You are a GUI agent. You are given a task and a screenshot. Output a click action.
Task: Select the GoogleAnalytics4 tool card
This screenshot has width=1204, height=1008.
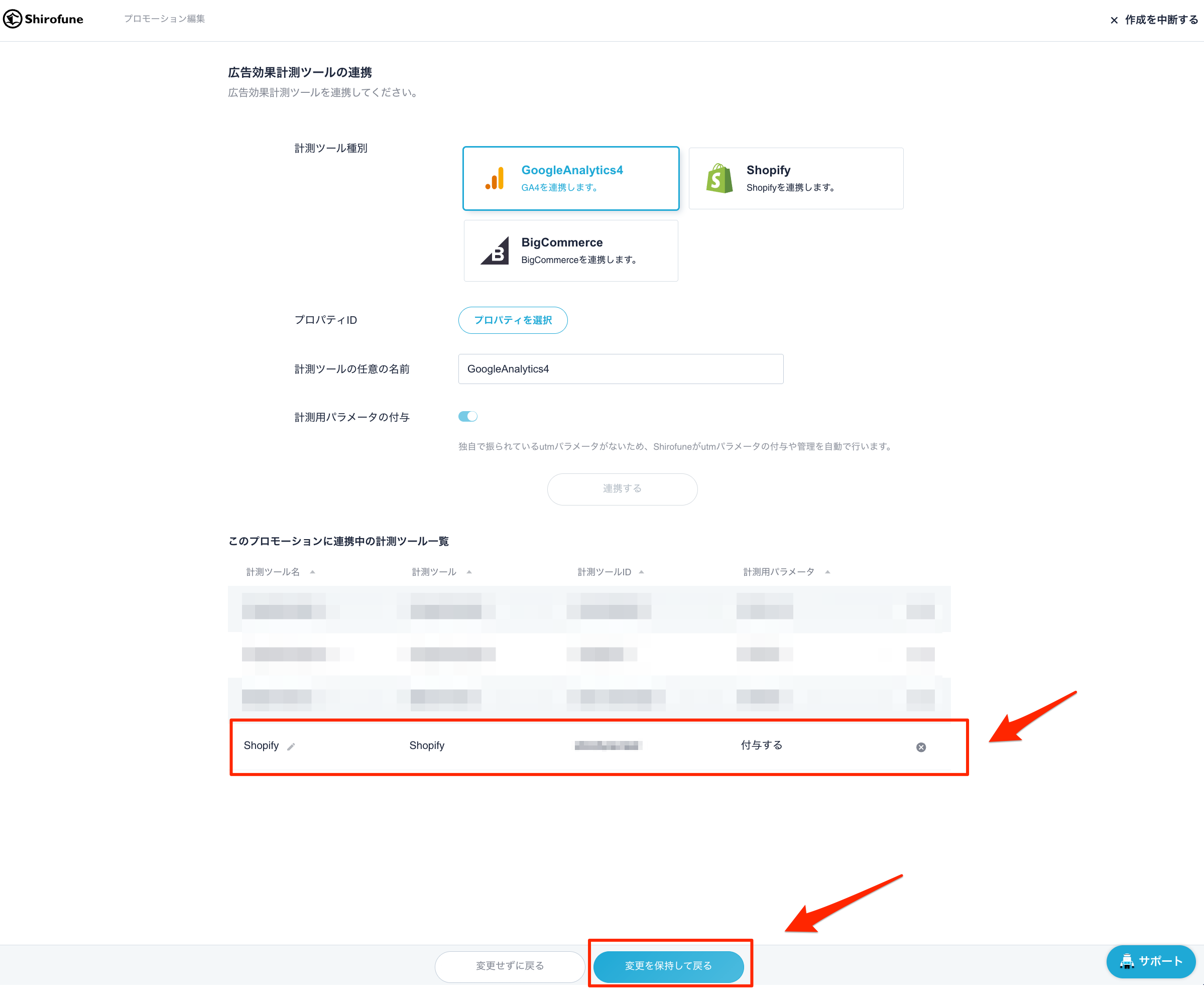(571, 178)
